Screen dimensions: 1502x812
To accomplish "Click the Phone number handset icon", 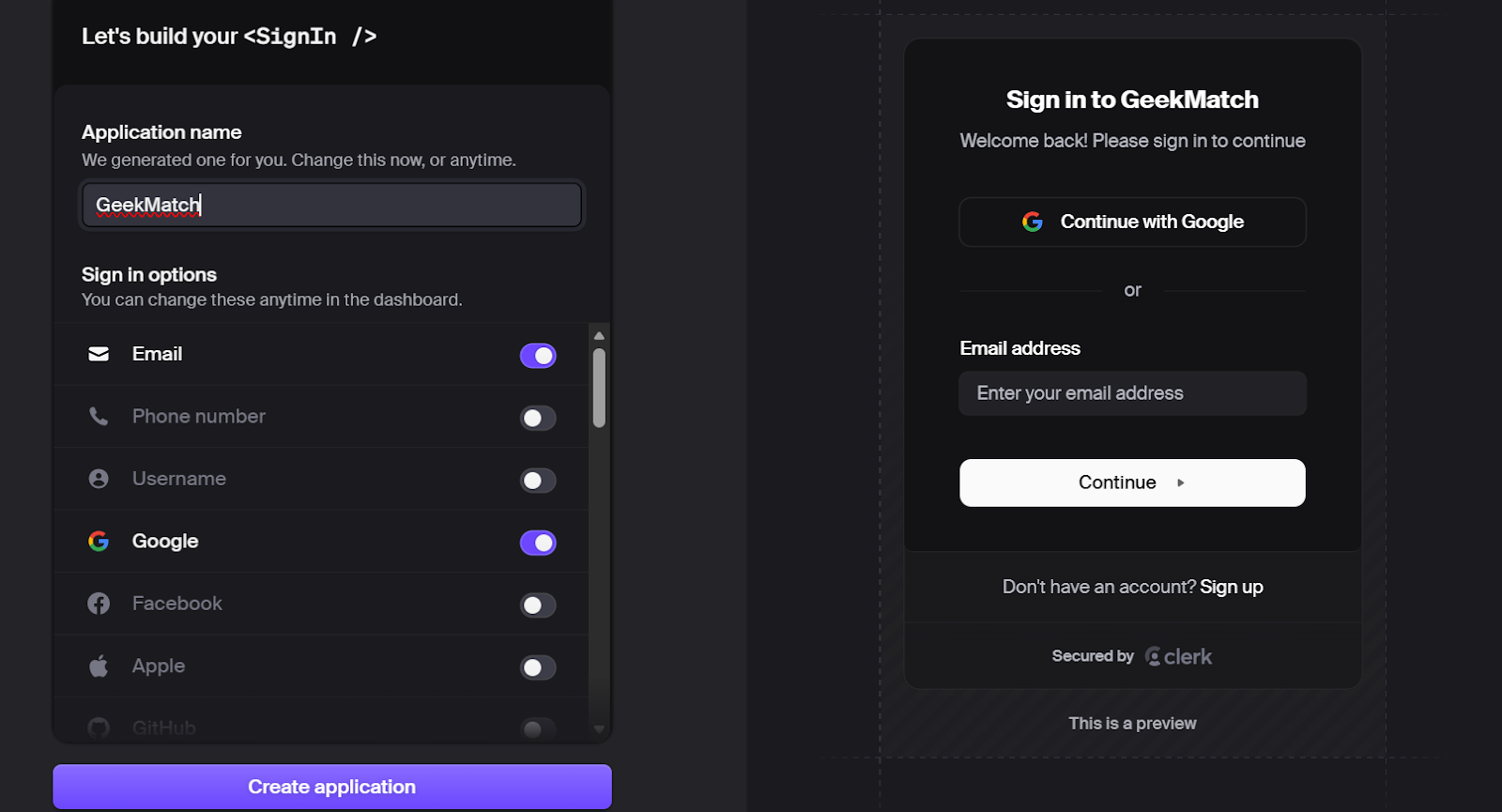I will point(99,417).
